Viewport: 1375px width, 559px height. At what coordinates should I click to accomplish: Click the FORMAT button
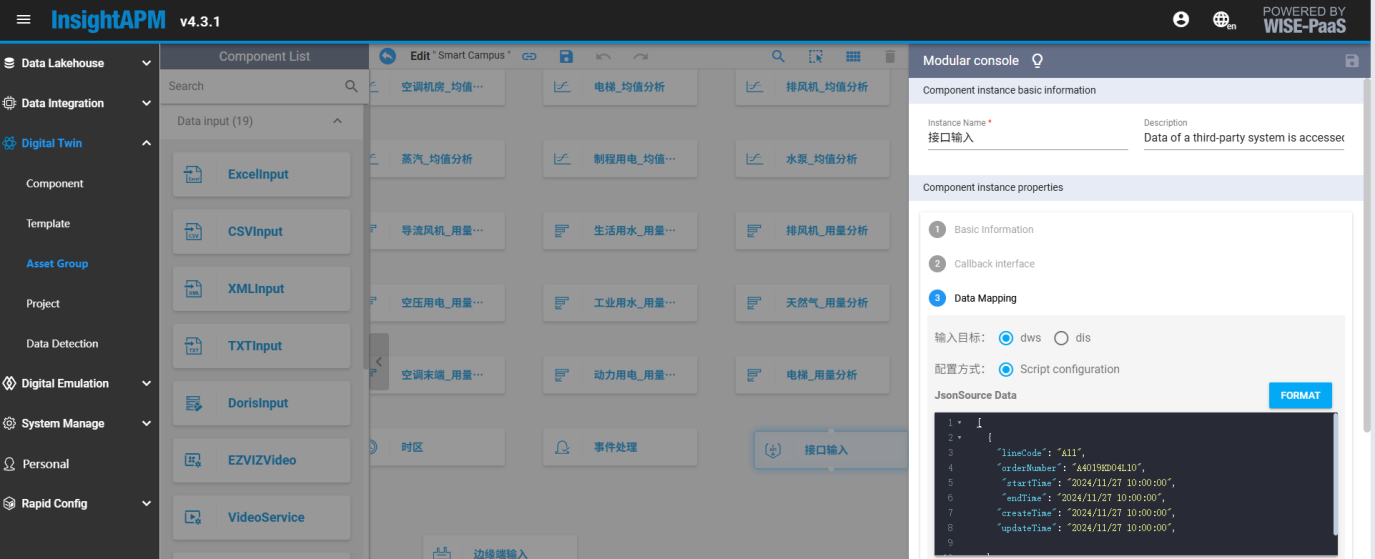1300,395
